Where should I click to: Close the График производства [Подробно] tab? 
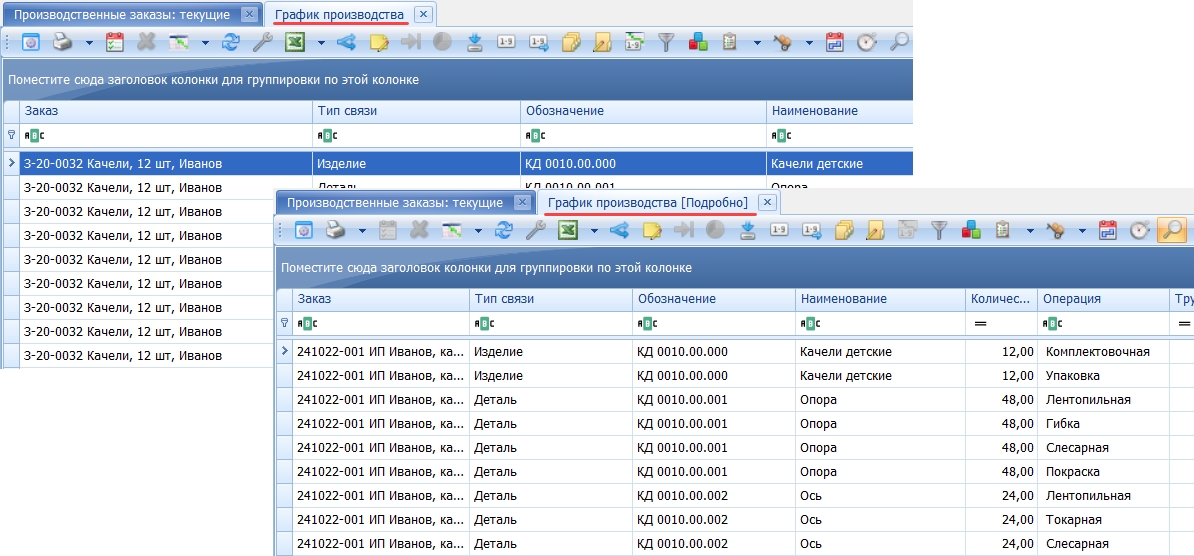[x=768, y=203]
